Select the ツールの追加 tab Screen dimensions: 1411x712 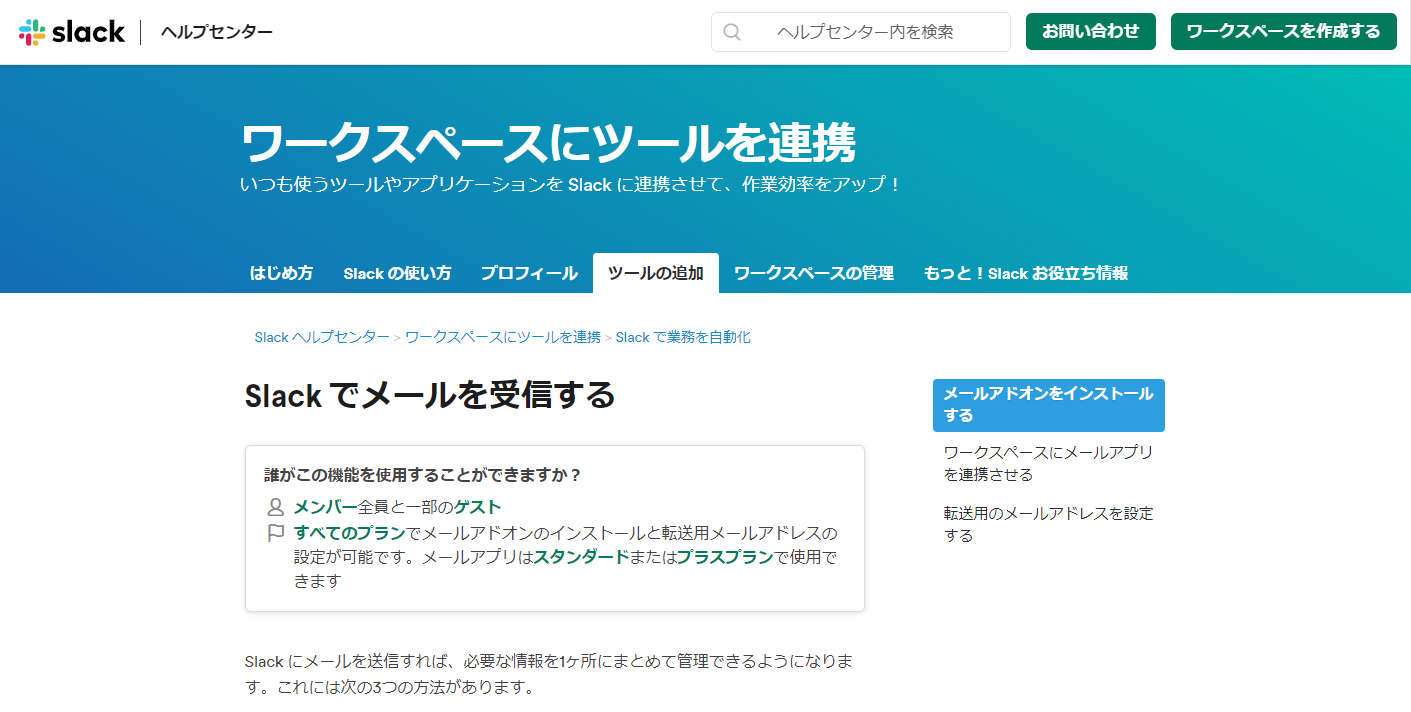point(656,273)
